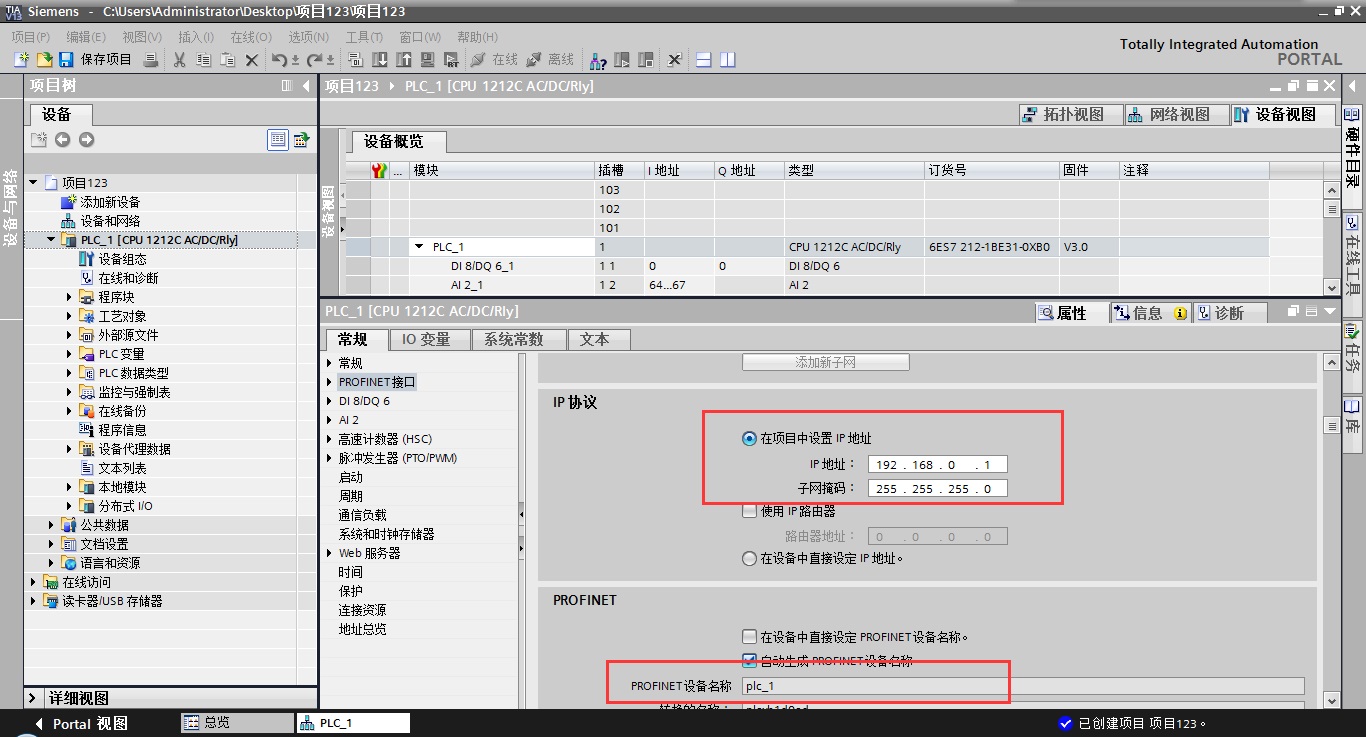Click the 离线 go offline button

tap(550, 60)
